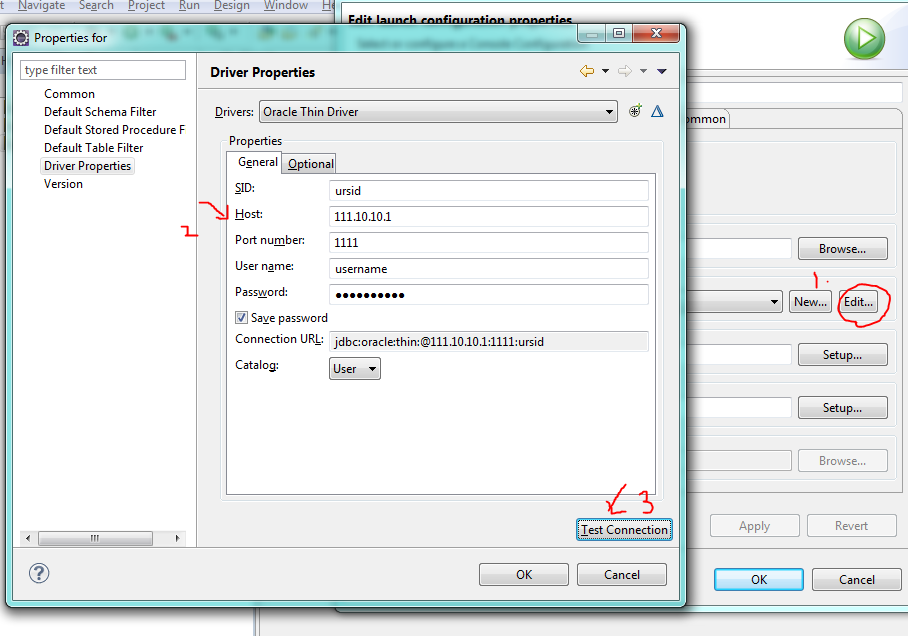Click the green Run icon in launch configuration window
Screen dimensions: 908x636
(864, 39)
